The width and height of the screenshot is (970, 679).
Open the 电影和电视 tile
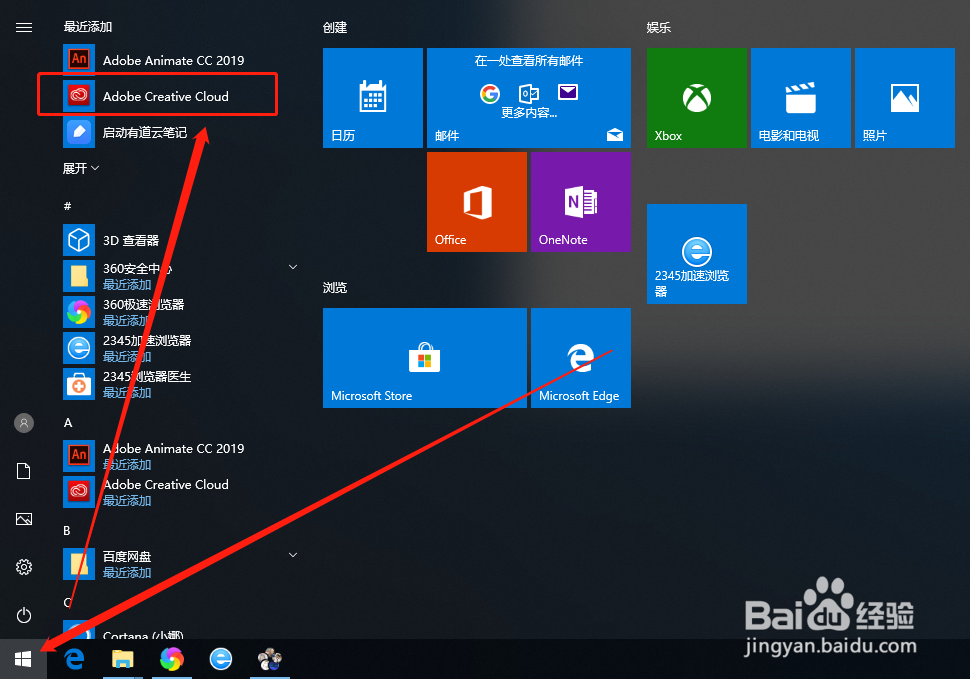pos(801,98)
